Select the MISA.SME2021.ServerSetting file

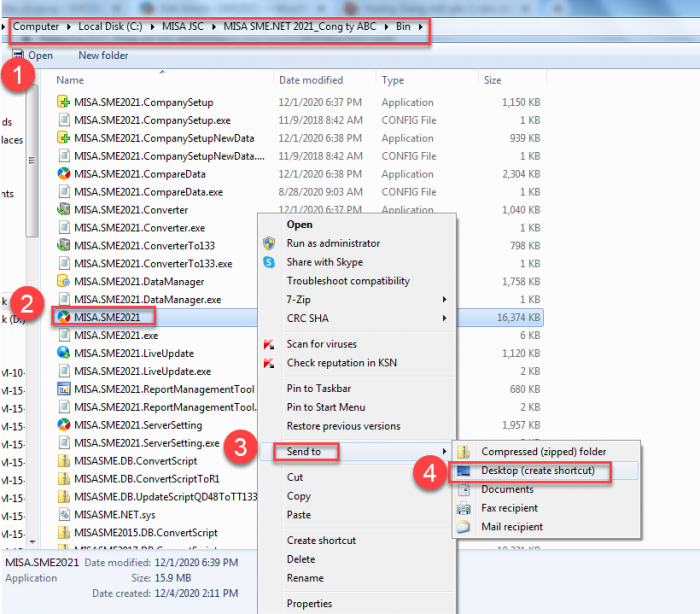tap(132, 425)
